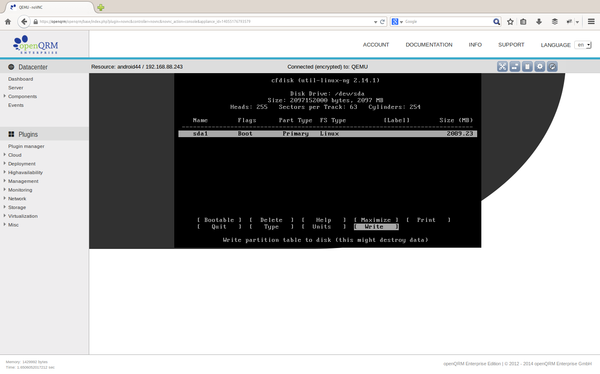
Task: Click the openQRM Enterprise logo
Action: 36,44
